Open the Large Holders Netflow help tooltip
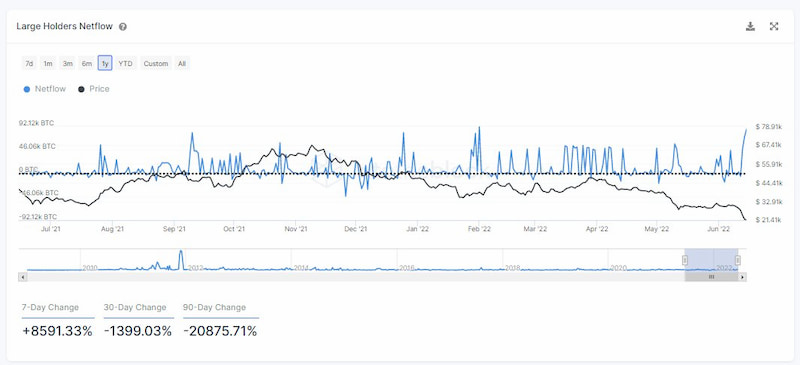The image size is (800, 365). [x=122, y=27]
